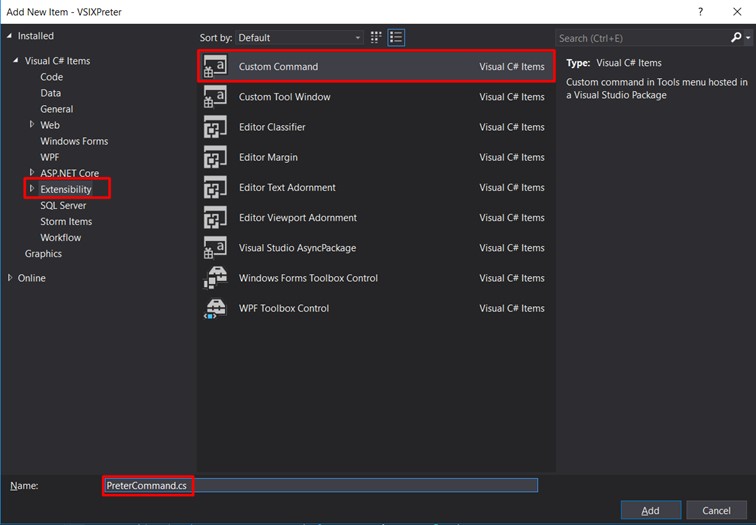Screen dimensions: 756x525
Task: Select the Editor Margin template name
Action: (x=268, y=157)
